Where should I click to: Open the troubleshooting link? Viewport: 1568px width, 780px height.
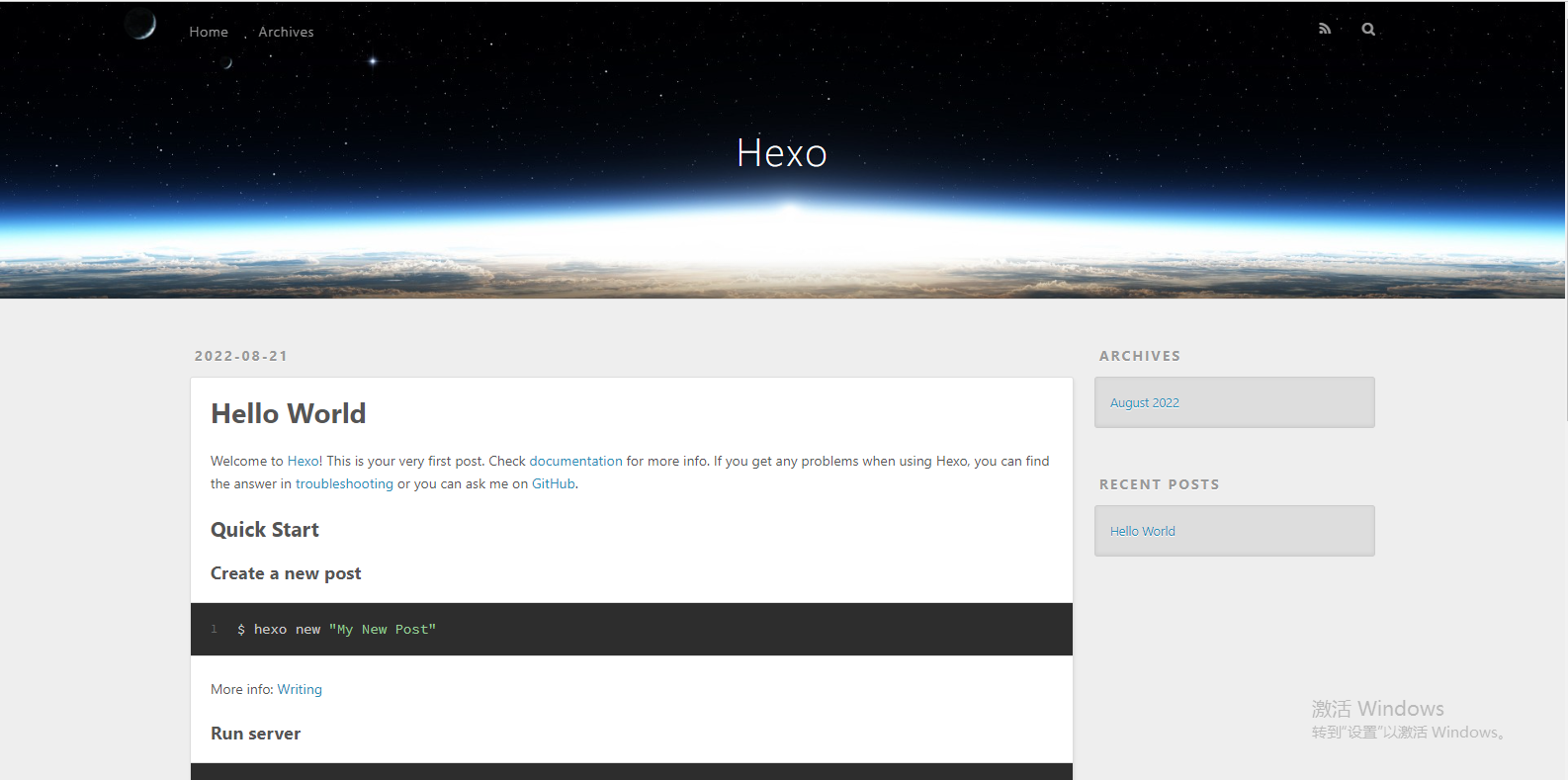tap(344, 483)
